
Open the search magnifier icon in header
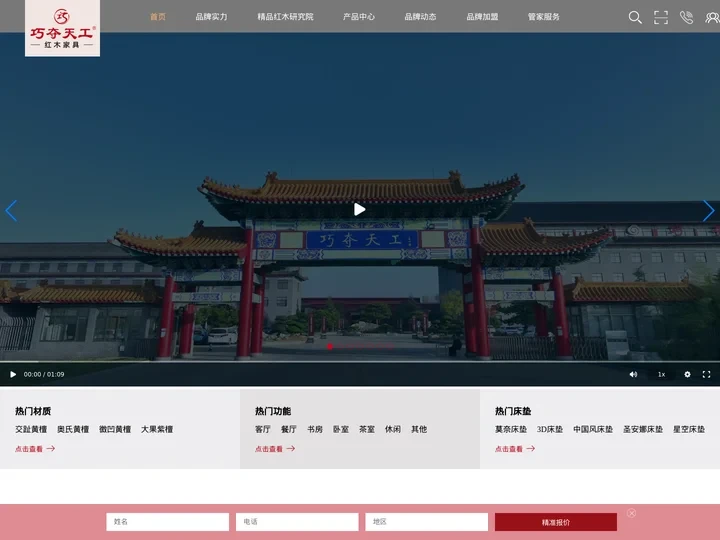635,17
